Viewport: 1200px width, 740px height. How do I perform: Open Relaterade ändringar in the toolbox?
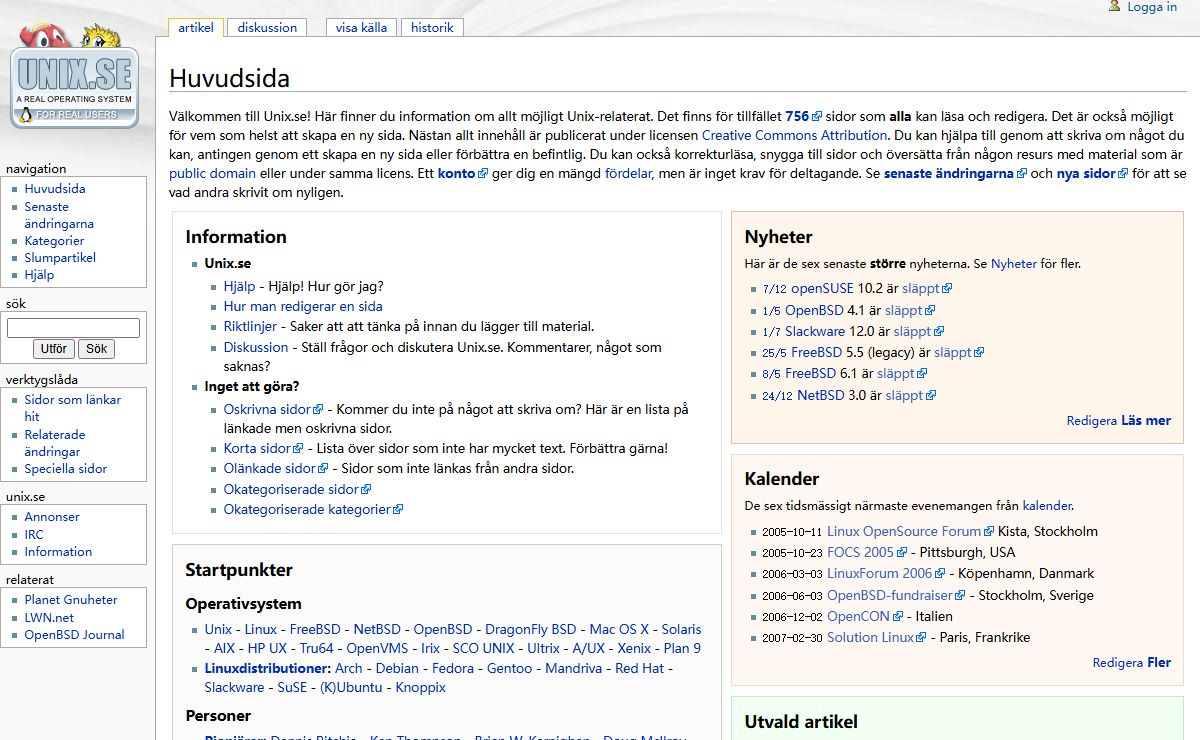pos(55,443)
